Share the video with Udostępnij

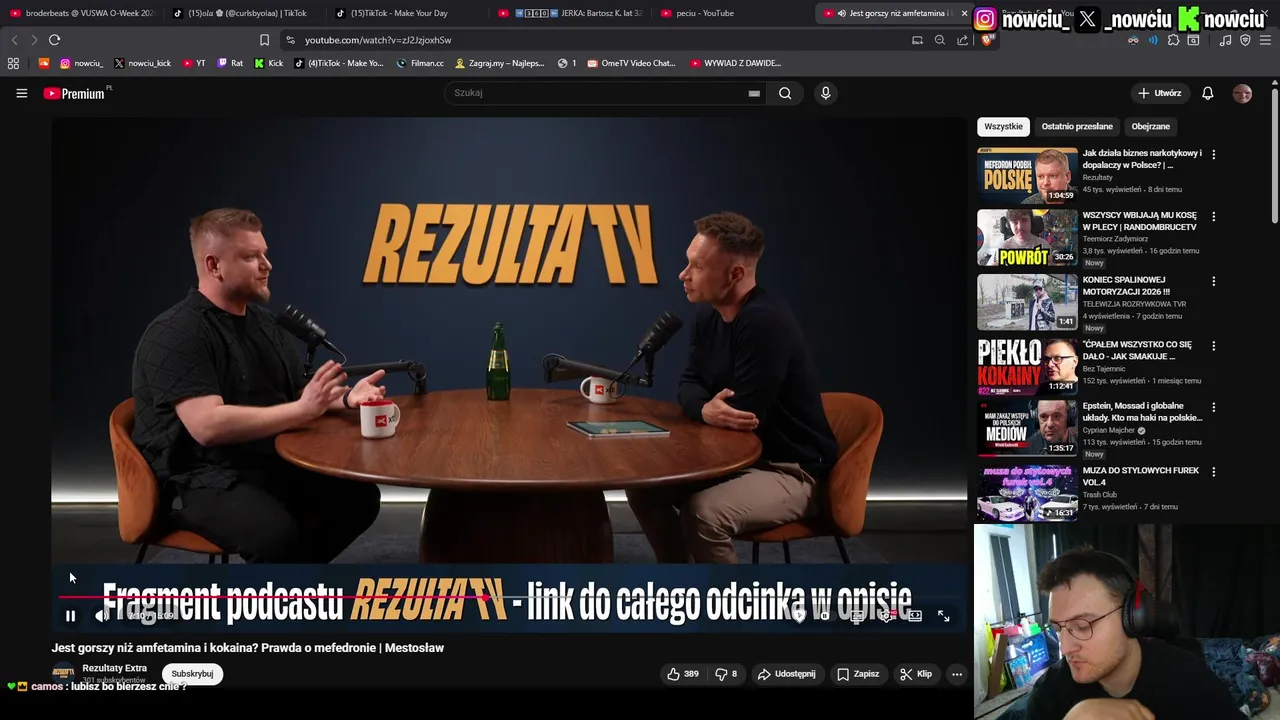(786, 674)
